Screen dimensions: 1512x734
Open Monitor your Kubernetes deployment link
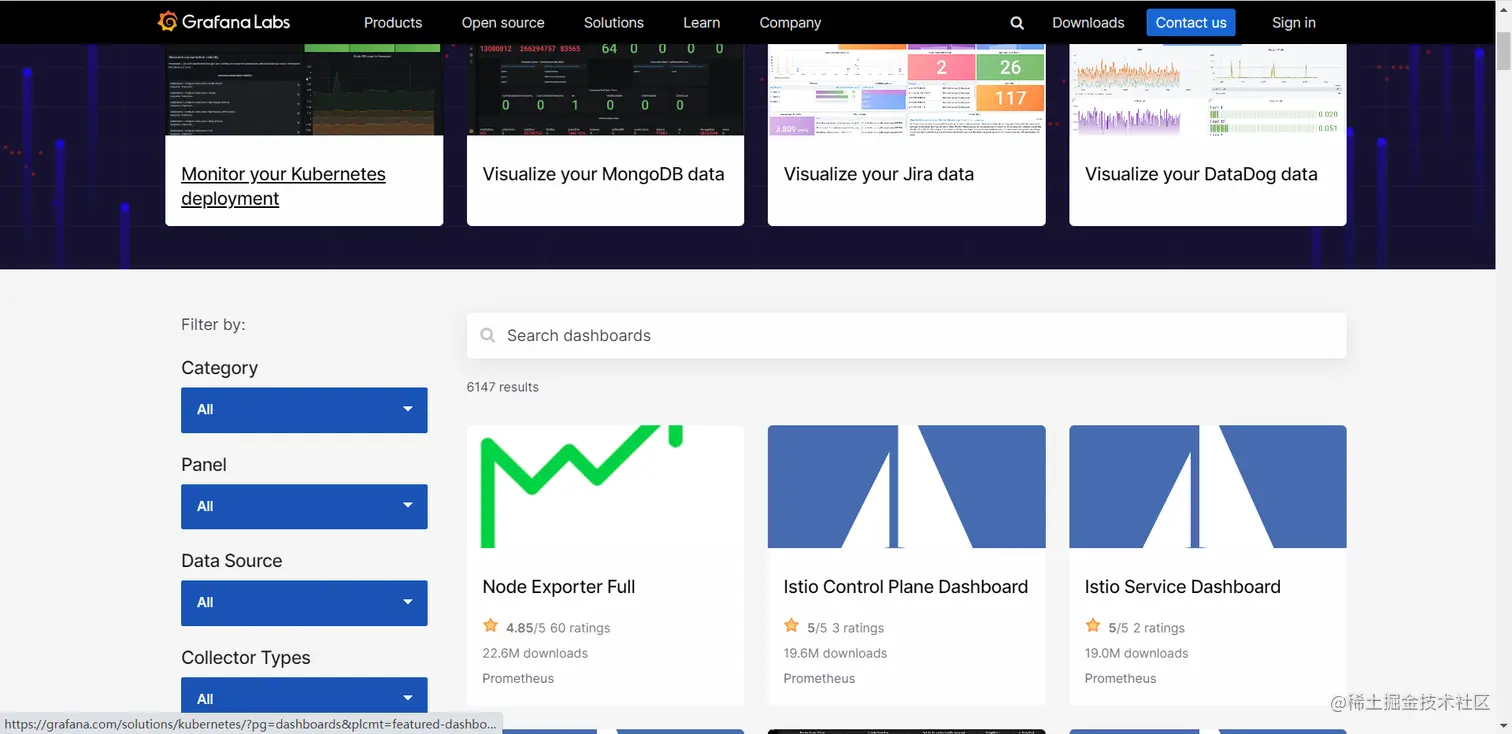point(283,186)
